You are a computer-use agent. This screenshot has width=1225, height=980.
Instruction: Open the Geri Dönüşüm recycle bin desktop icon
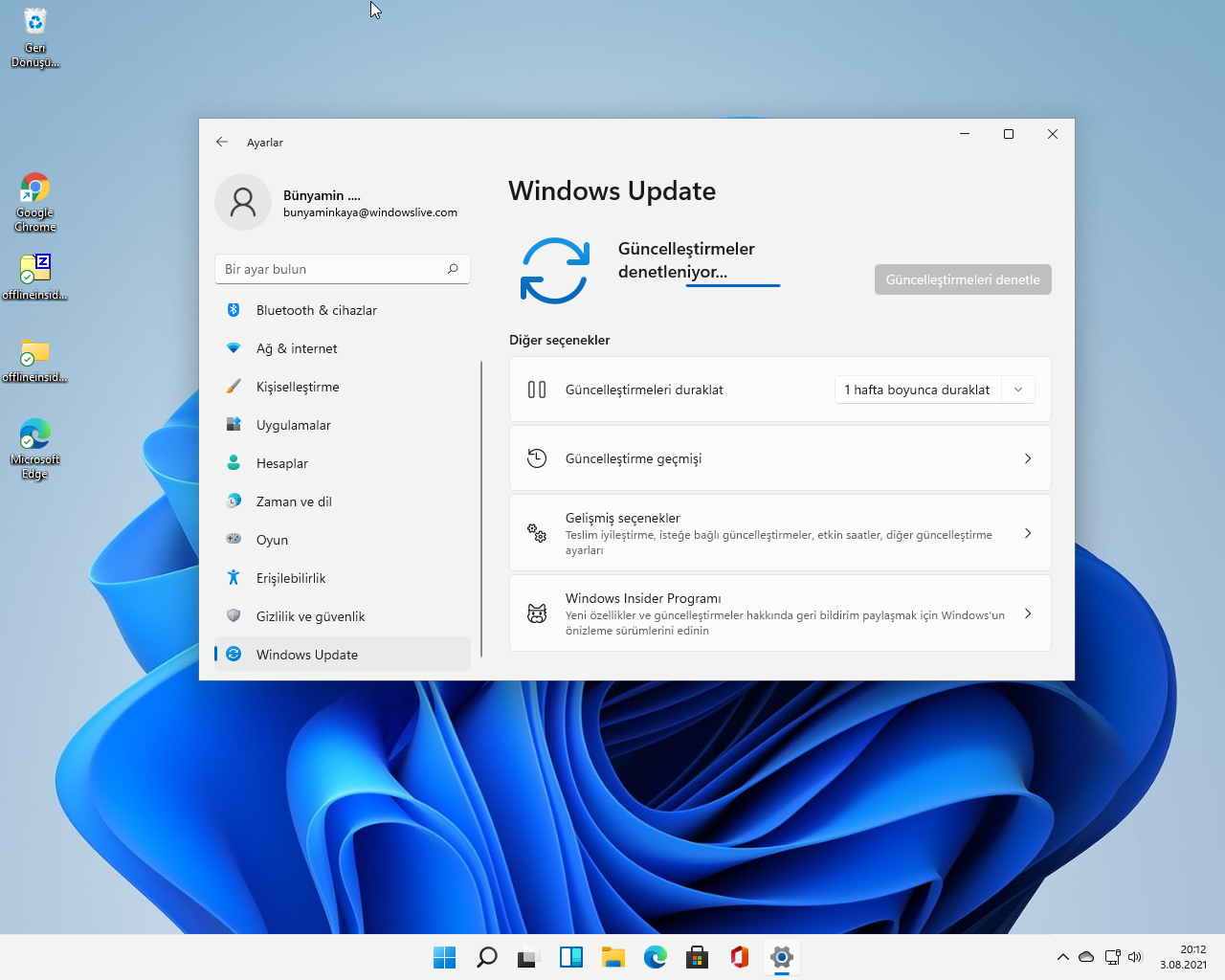tap(35, 37)
